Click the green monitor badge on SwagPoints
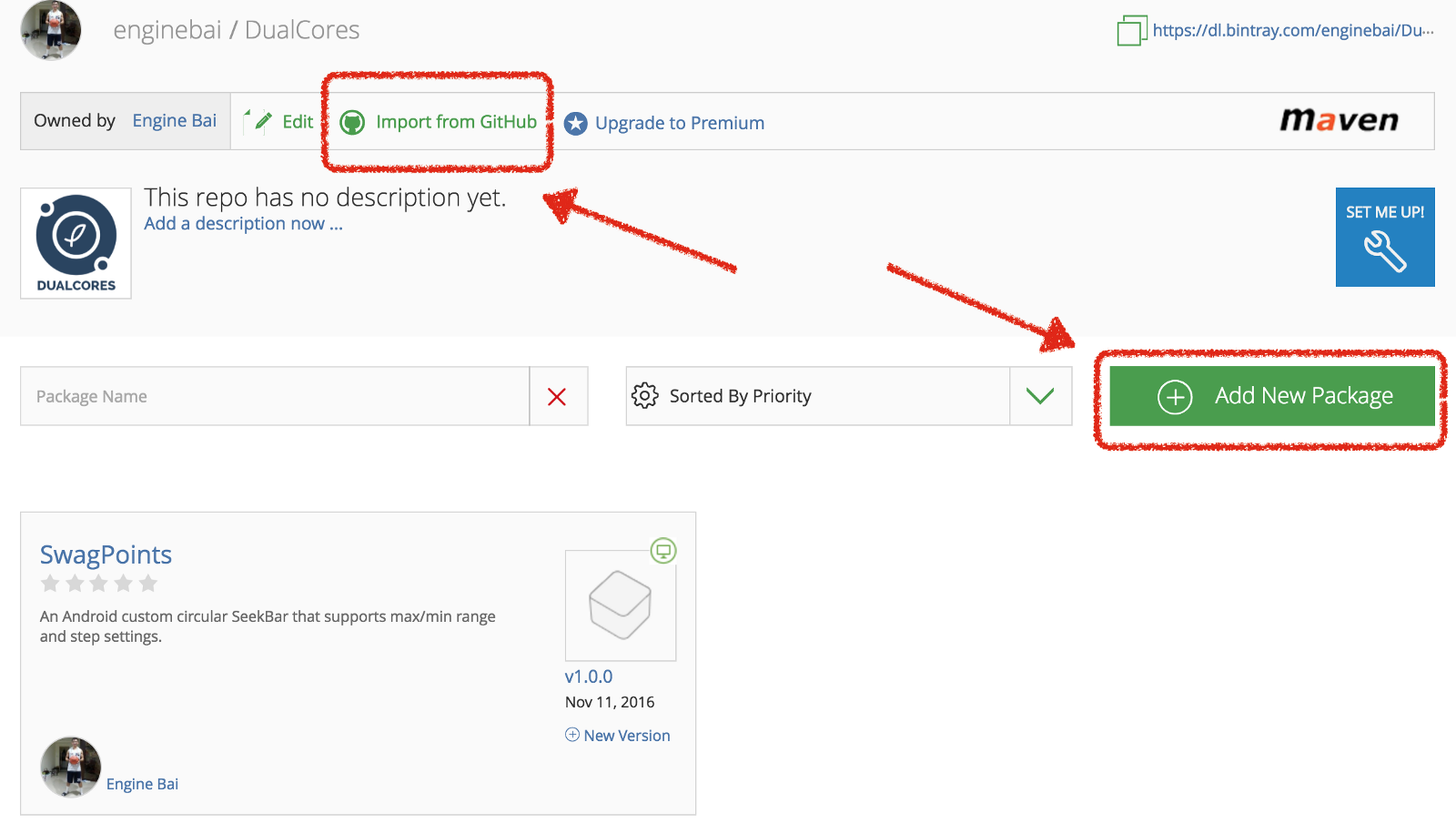1456x824 pixels. point(663,551)
